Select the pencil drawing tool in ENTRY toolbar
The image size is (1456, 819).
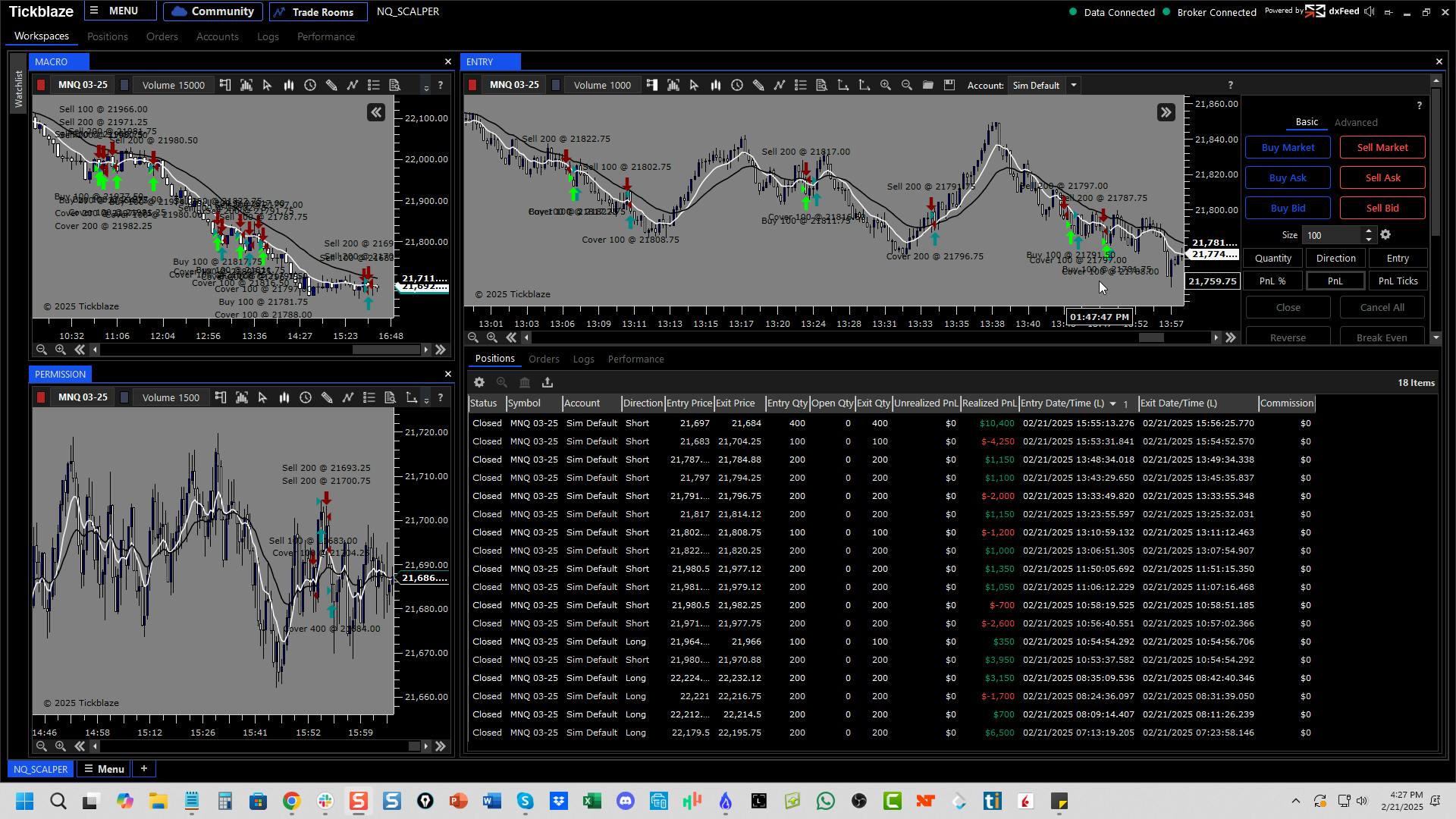pos(758,86)
